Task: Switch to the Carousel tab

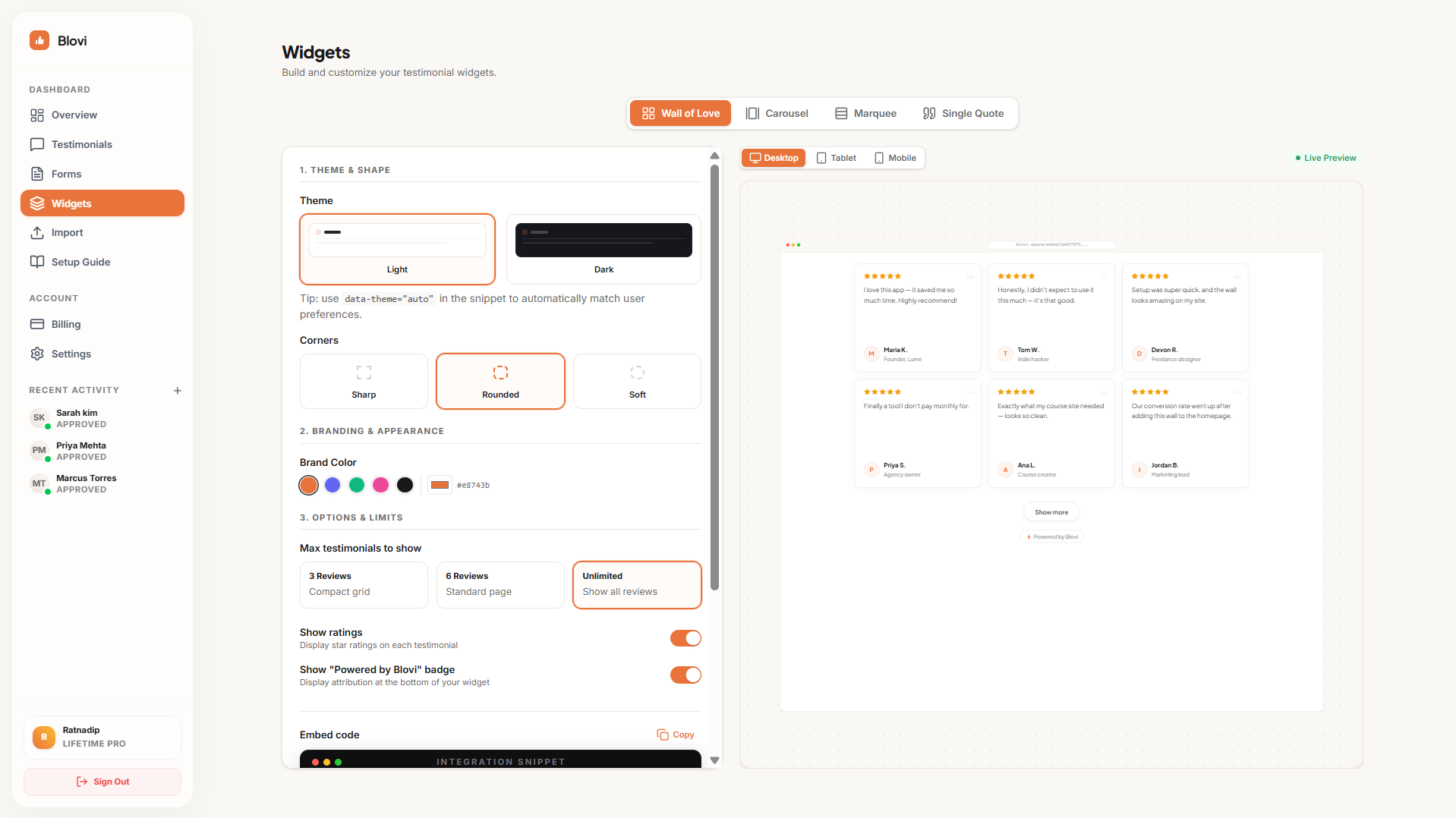Action: pyautogui.click(x=777, y=113)
